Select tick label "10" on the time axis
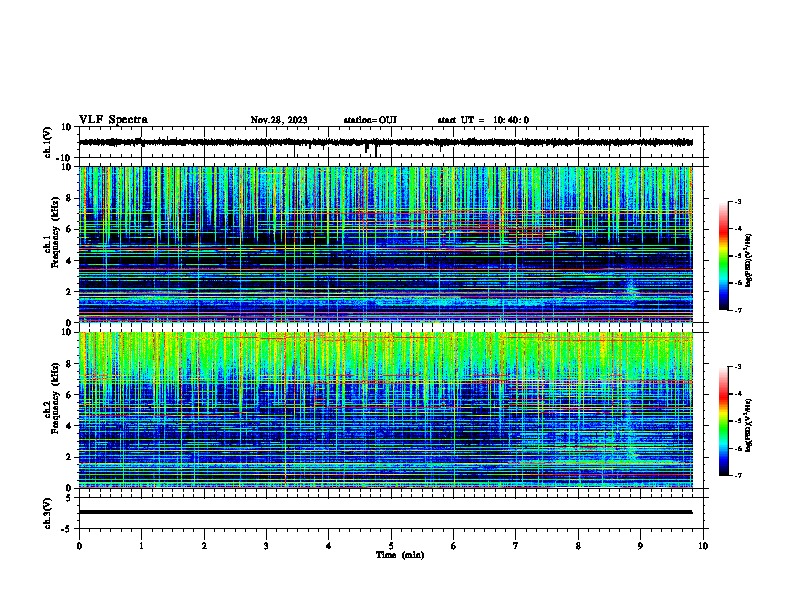Screen dimensions: 792x612 [703, 546]
